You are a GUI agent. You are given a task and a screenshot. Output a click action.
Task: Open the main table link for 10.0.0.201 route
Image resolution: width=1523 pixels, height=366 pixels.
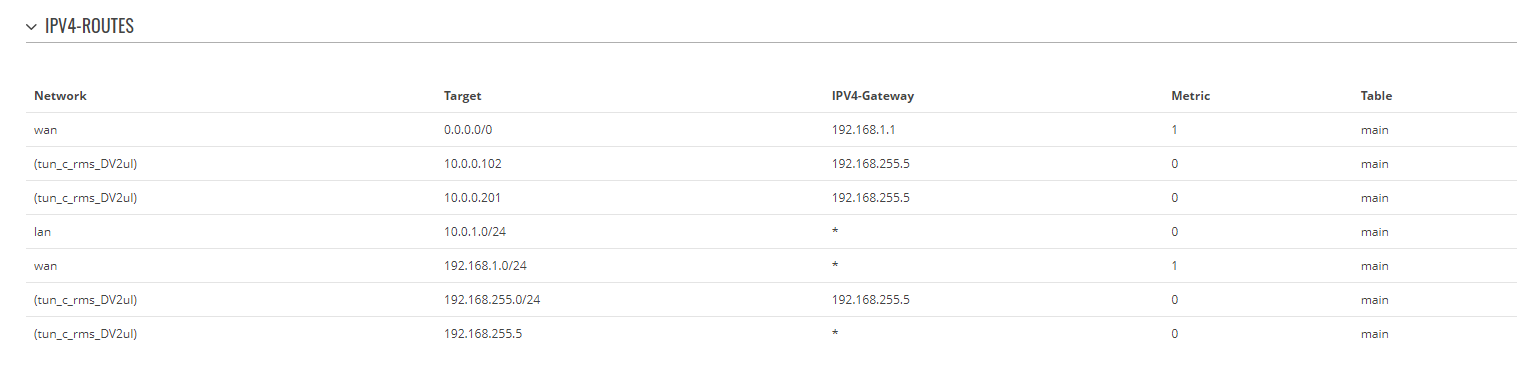tap(1374, 198)
